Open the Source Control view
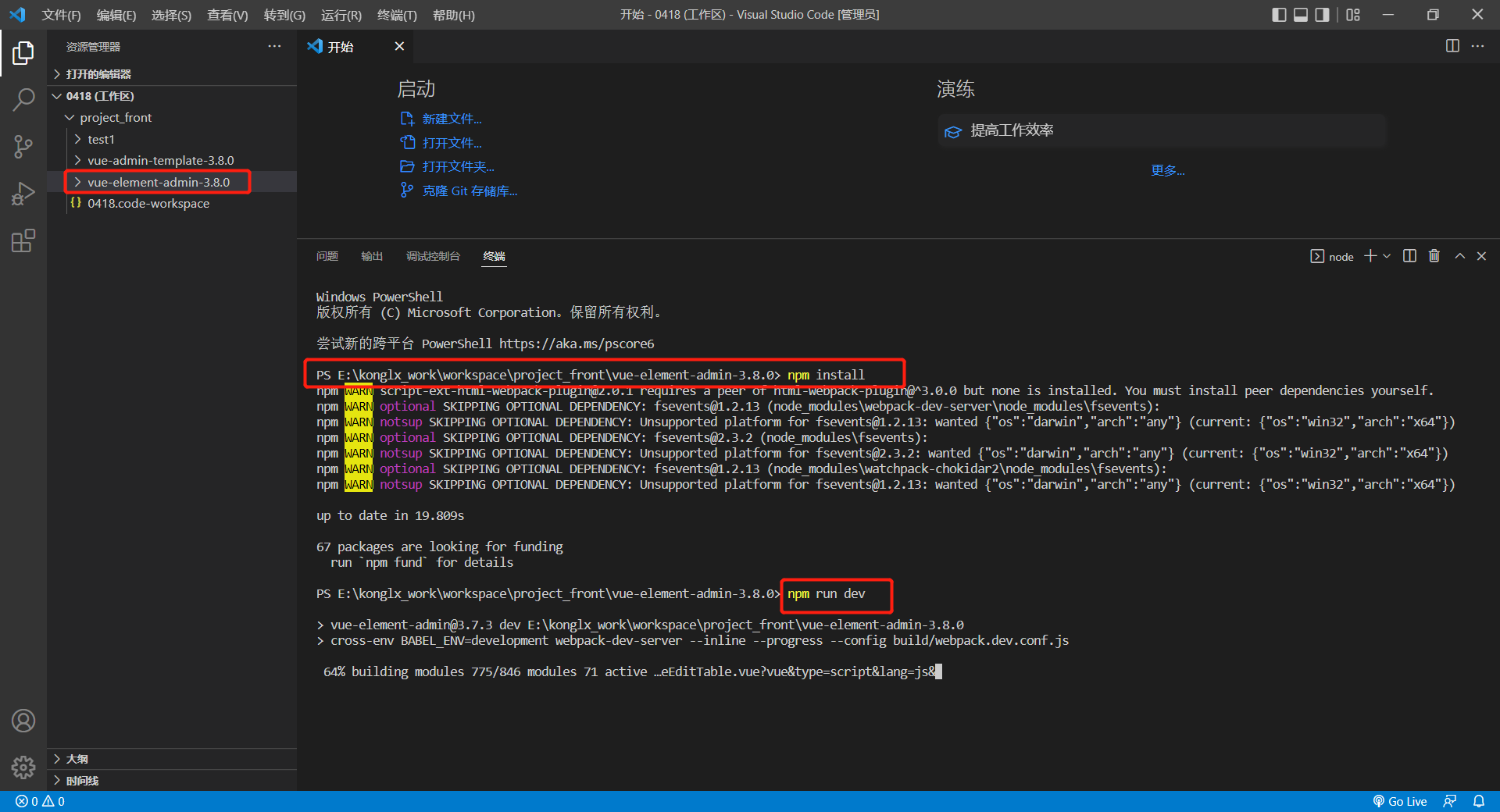Screen dimensions: 1500x812 [x=23, y=147]
